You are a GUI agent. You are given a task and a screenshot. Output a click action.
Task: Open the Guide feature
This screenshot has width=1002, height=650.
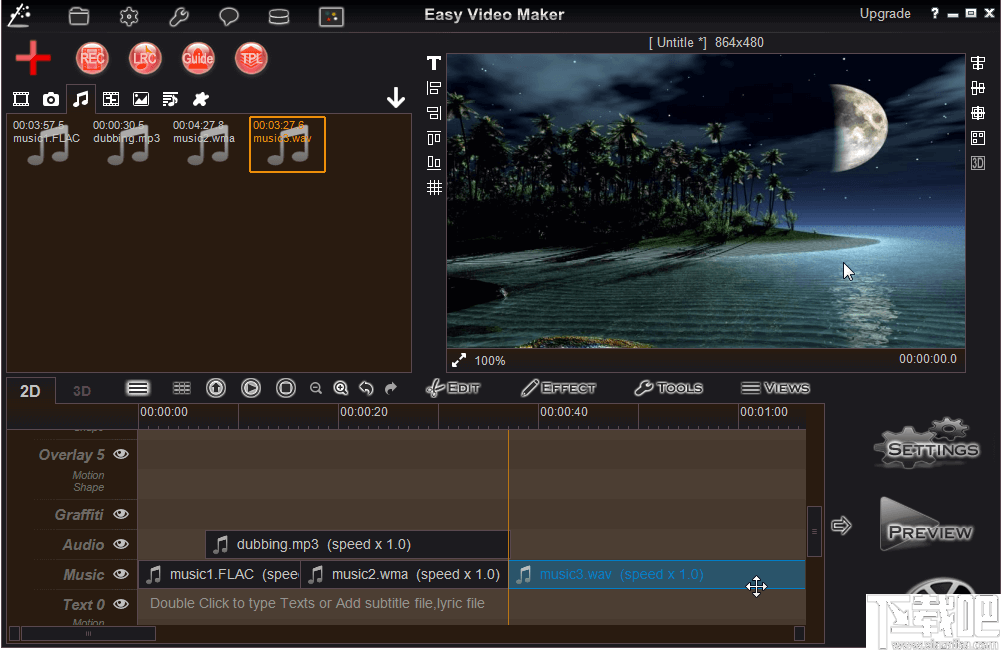pyautogui.click(x=198, y=58)
